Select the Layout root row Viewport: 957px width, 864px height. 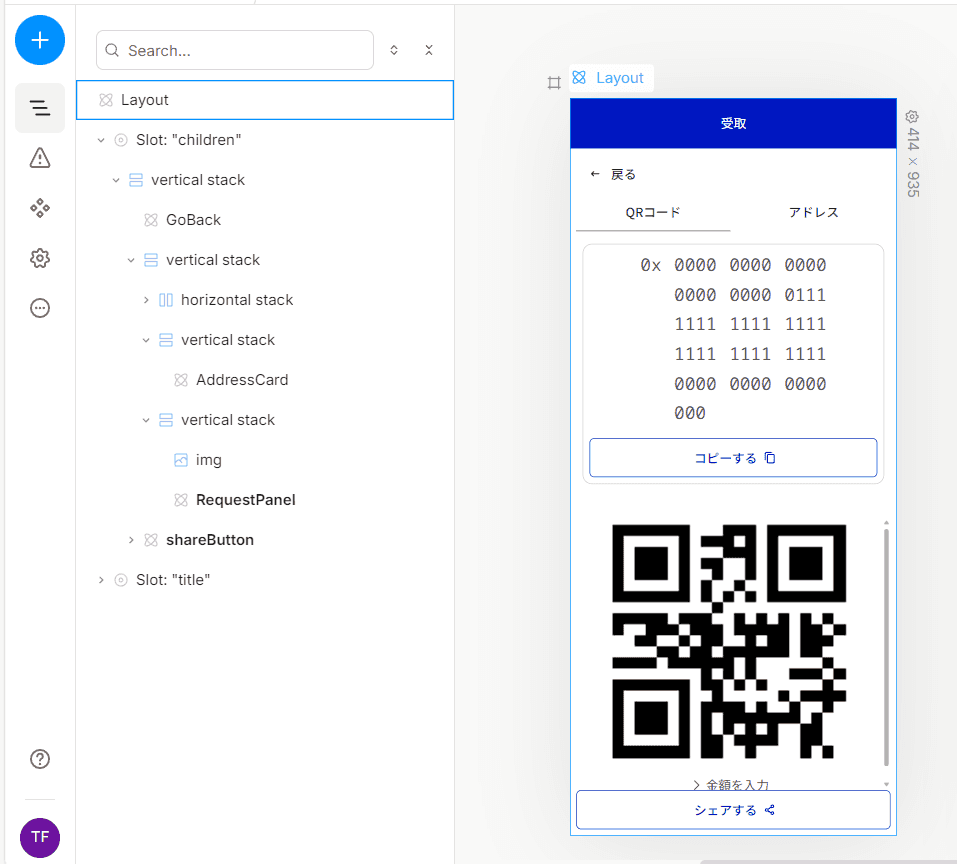coord(265,100)
